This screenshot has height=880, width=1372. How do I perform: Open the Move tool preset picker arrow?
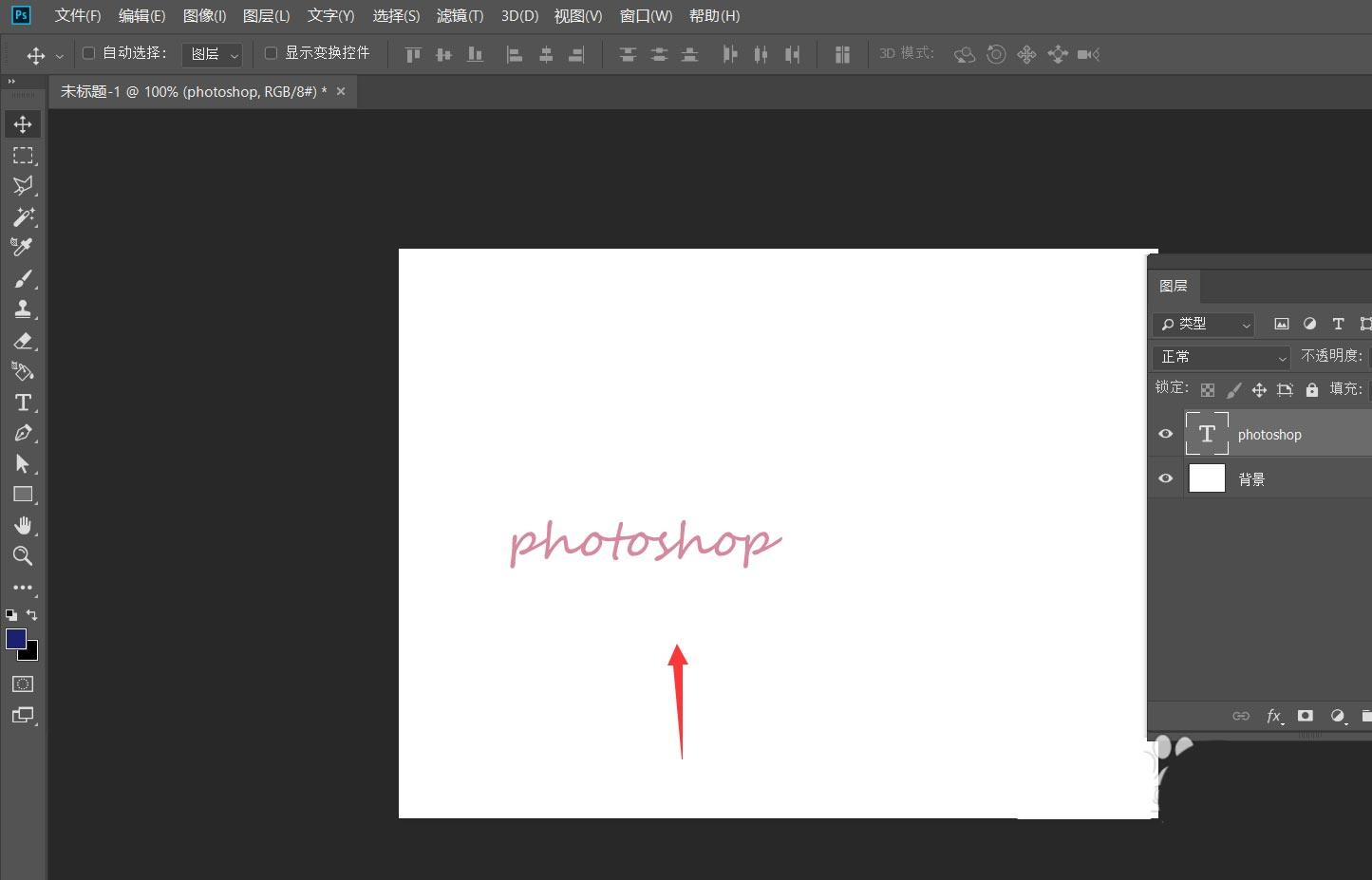coord(60,56)
